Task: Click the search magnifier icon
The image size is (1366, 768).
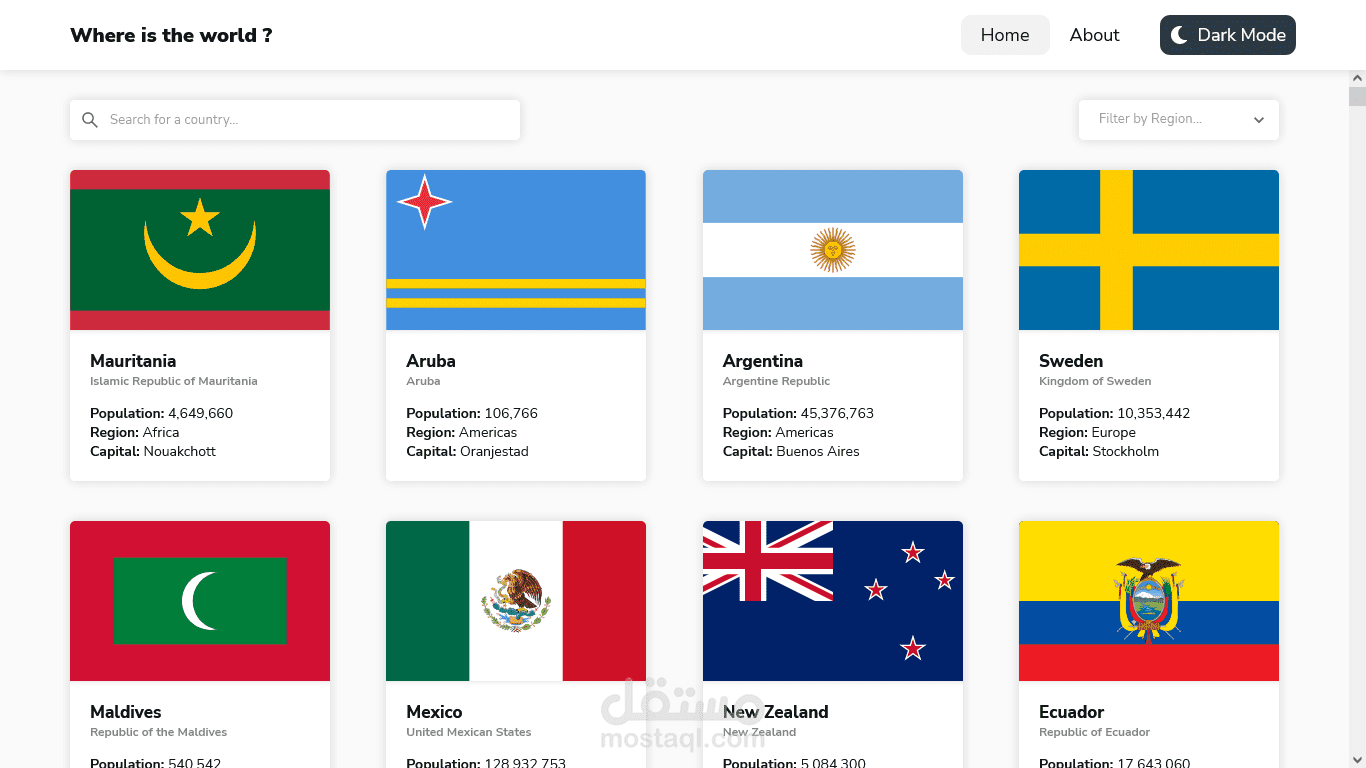Action: 89,119
